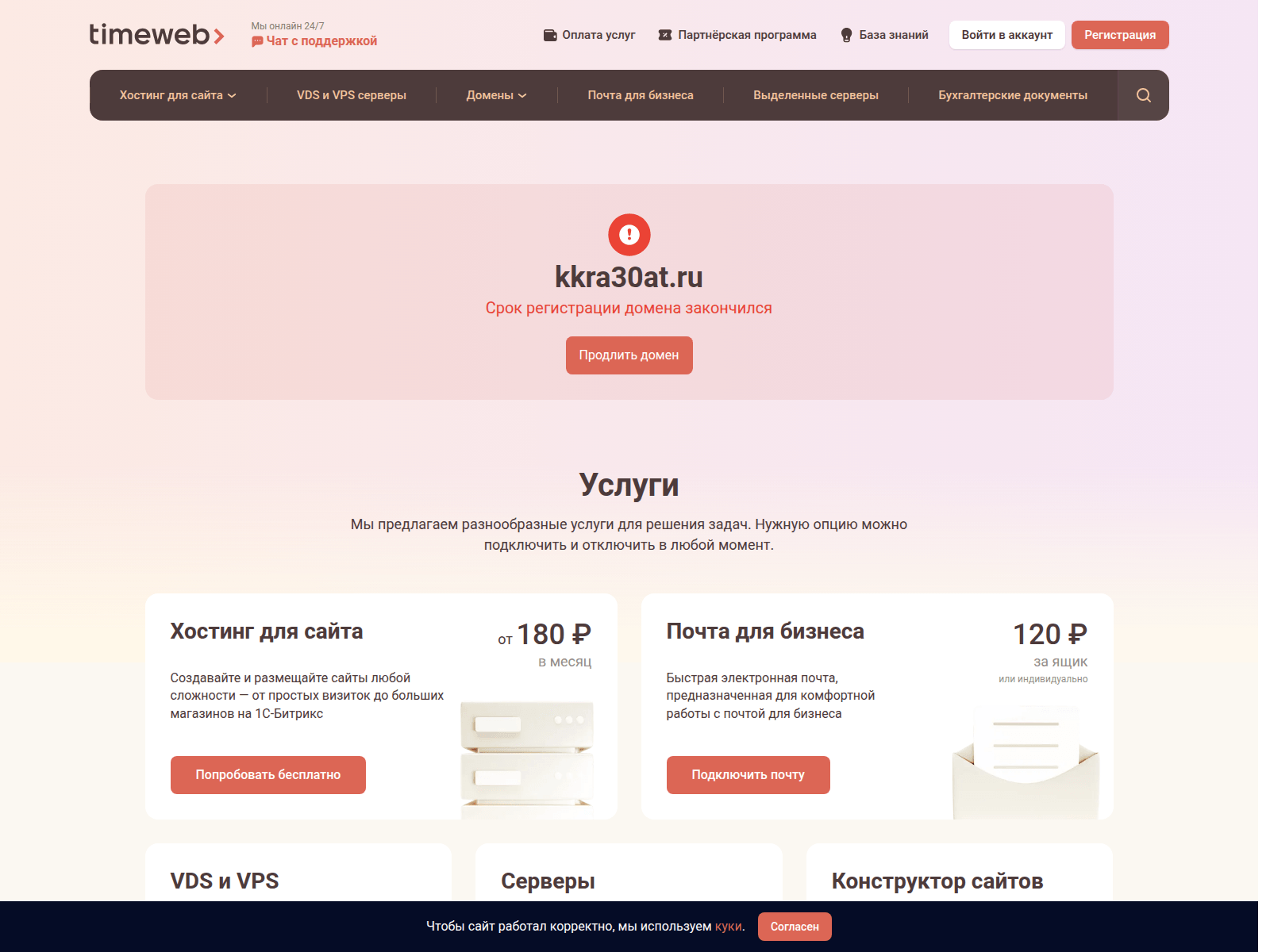Click the timeweb logo
The image size is (1270, 952).
pos(157,35)
